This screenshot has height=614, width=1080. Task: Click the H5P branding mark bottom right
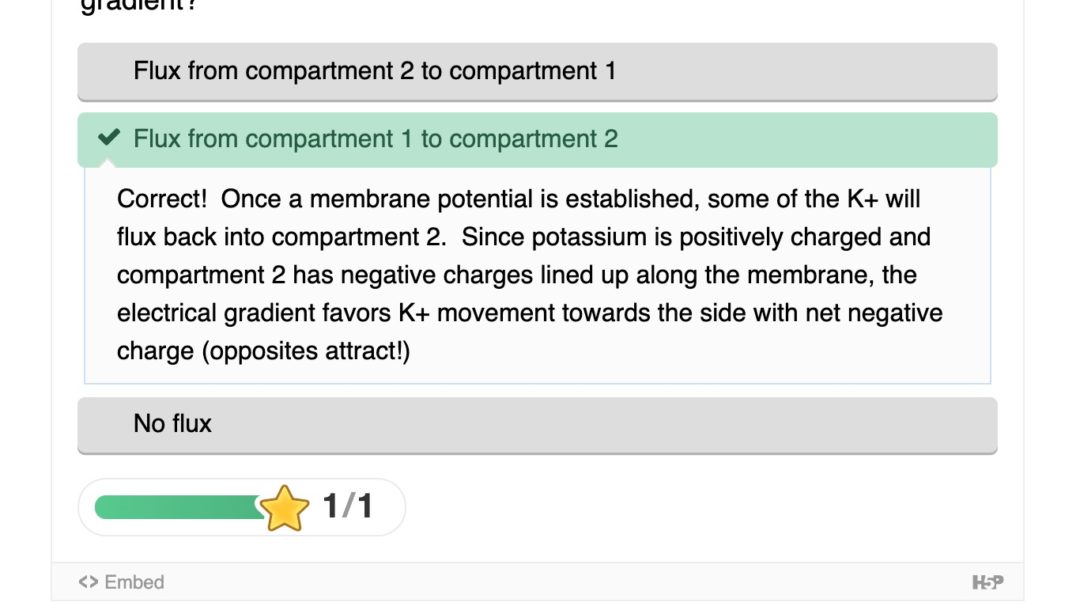tap(989, 581)
